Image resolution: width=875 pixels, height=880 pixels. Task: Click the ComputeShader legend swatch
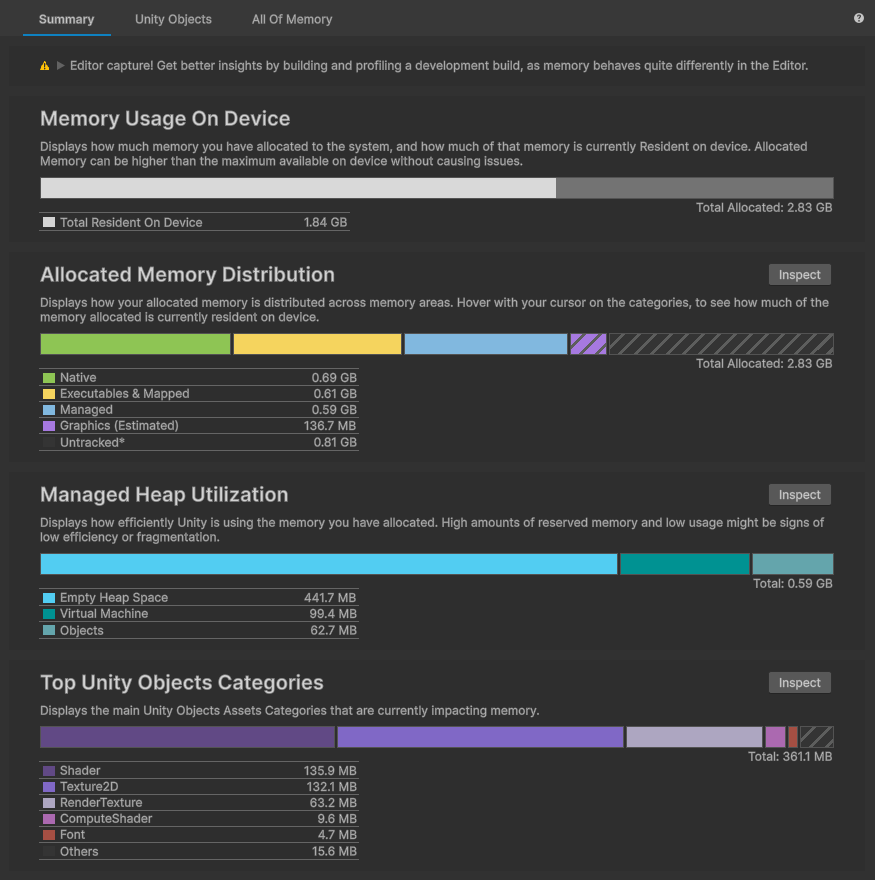point(49,819)
